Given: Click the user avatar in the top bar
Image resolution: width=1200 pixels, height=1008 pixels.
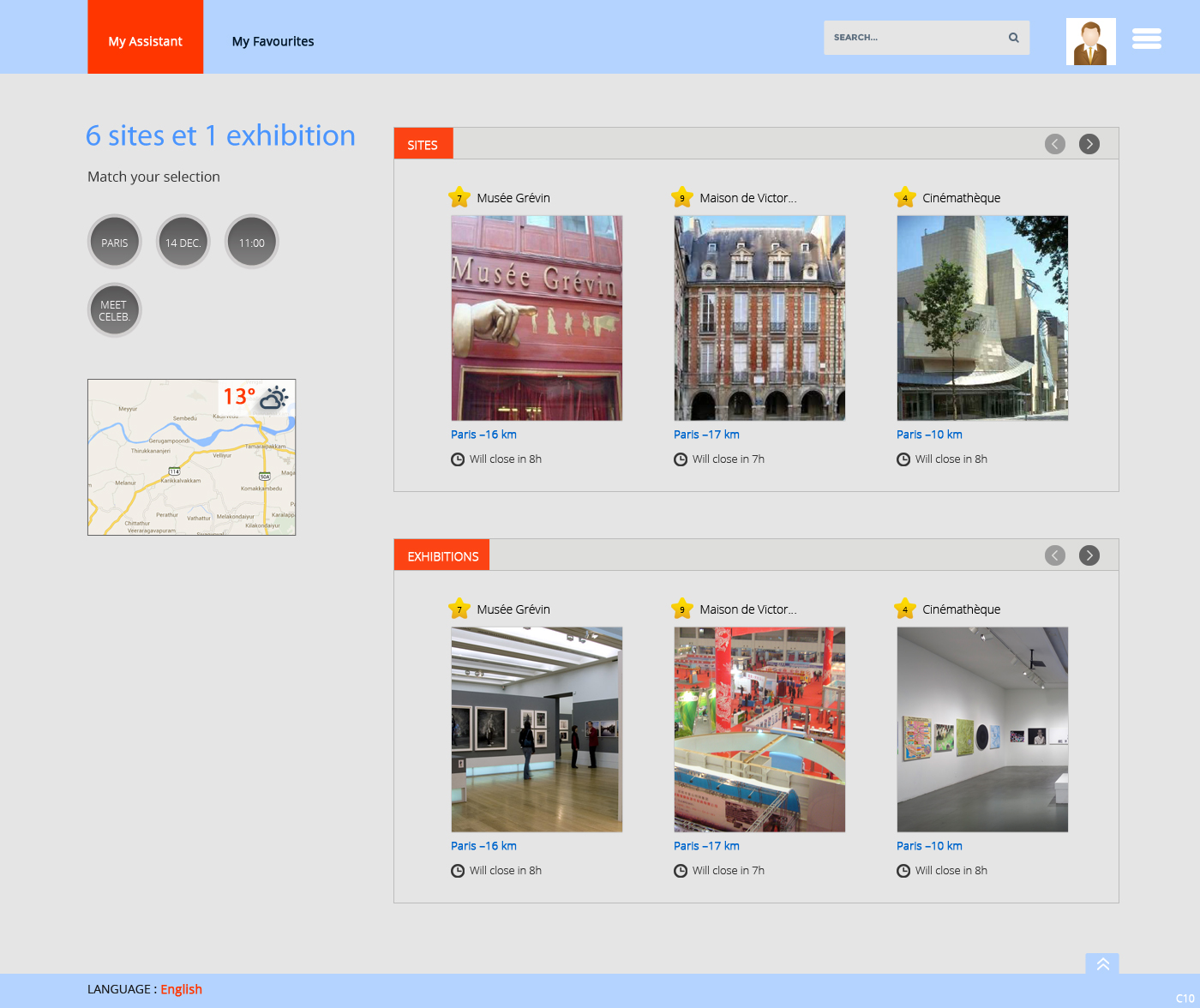Looking at the screenshot, I should [1090, 41].
